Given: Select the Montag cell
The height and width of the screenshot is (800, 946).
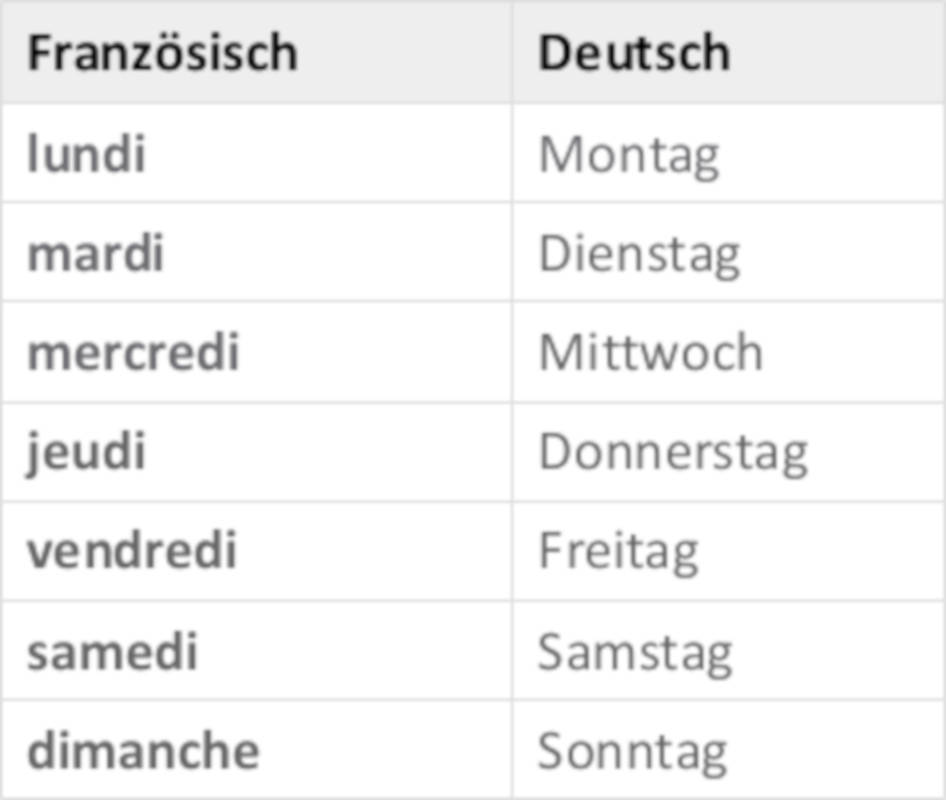Looking at the screenshot, I should coord(629,154).
